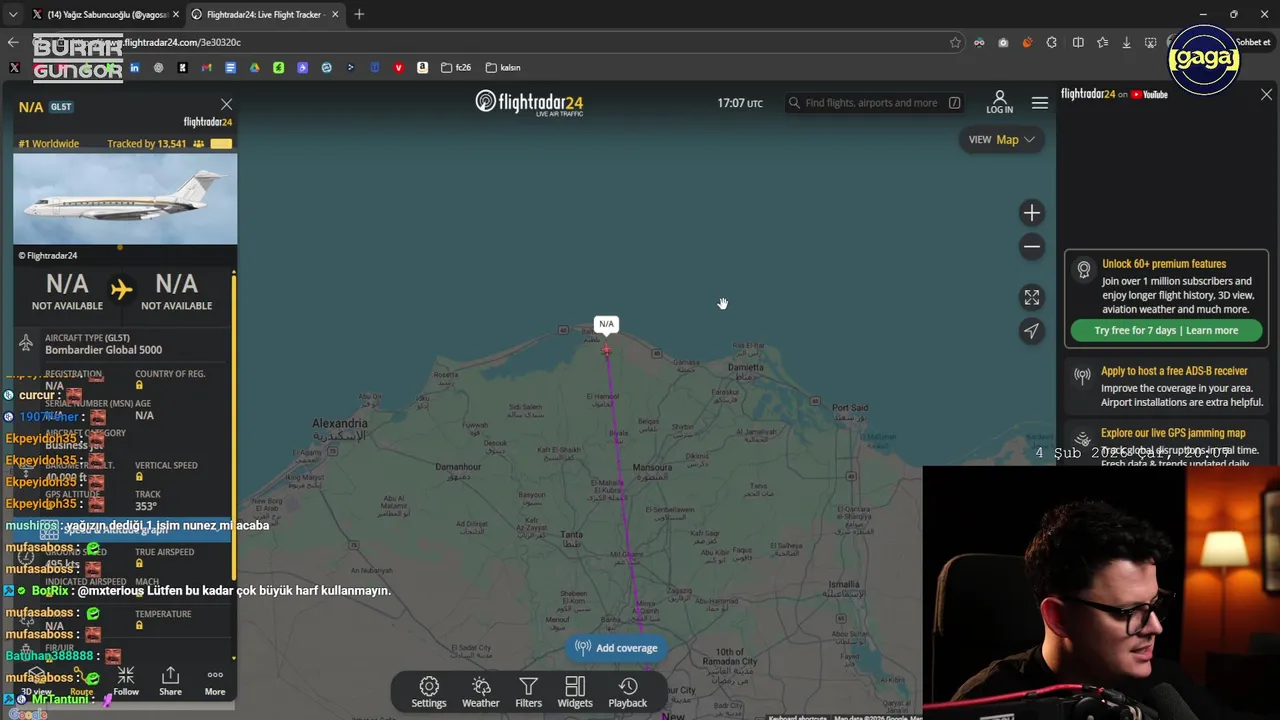The height and width of the screenshot is (720, 1280).
Task: Open the Amazon bookmark
Action: (x=422, y=68)
